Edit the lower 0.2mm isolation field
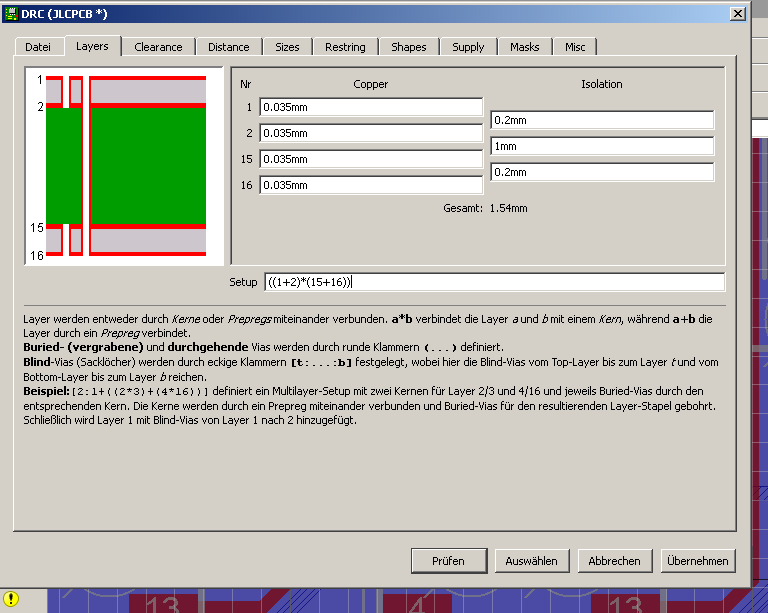This screenshot has height=613, width=768. 602,172
